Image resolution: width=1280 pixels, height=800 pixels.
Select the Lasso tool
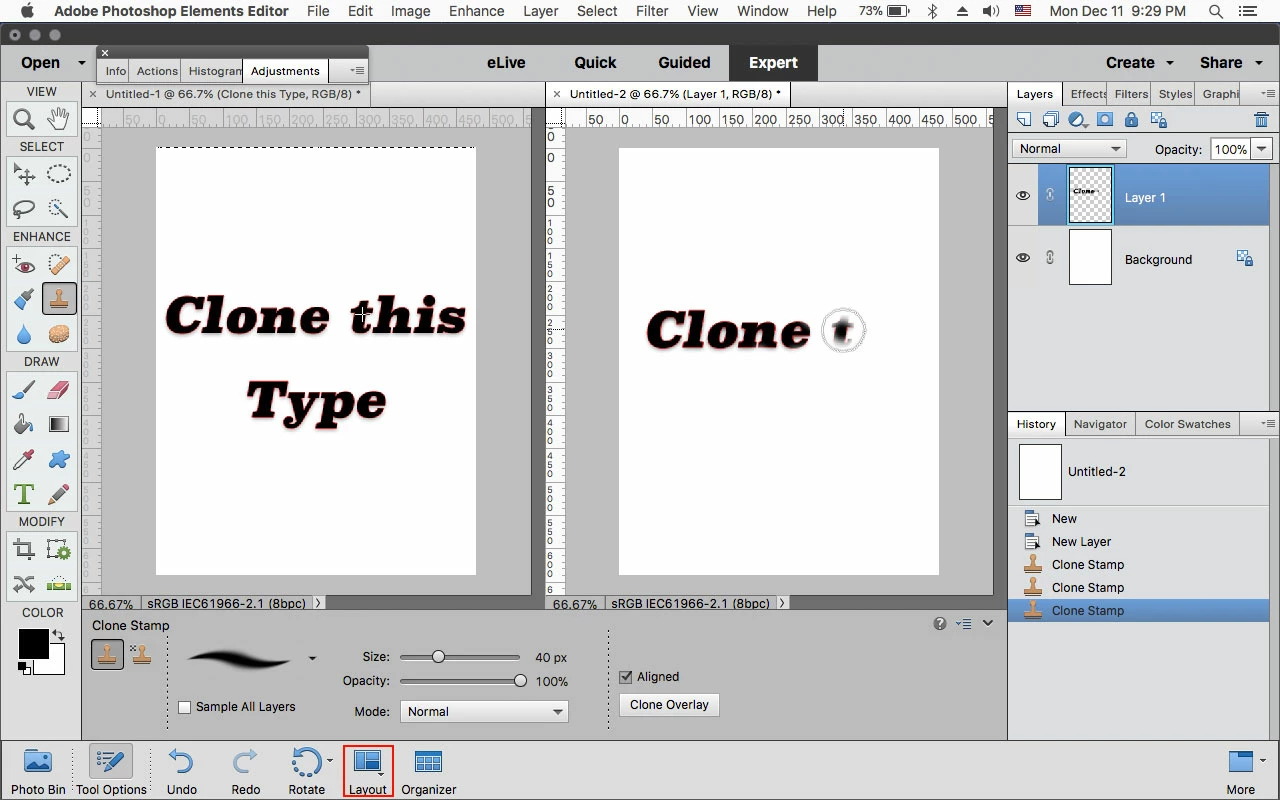pos(24,208)
